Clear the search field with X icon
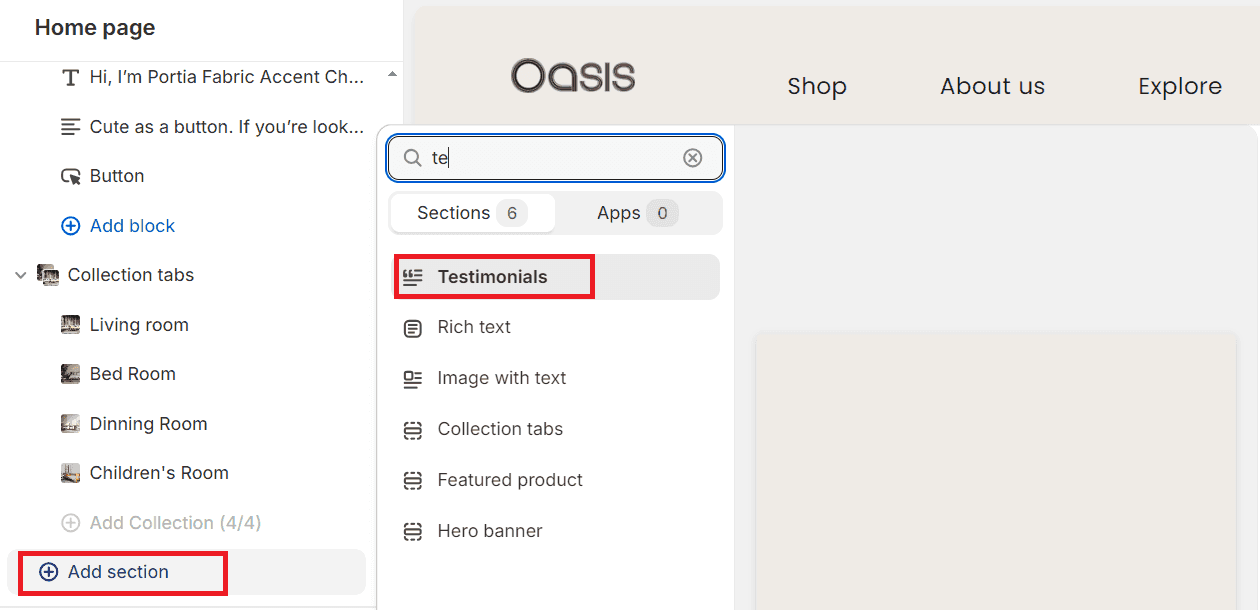The height and width of the screenshot is (610, 1260). tap(692, 158)
